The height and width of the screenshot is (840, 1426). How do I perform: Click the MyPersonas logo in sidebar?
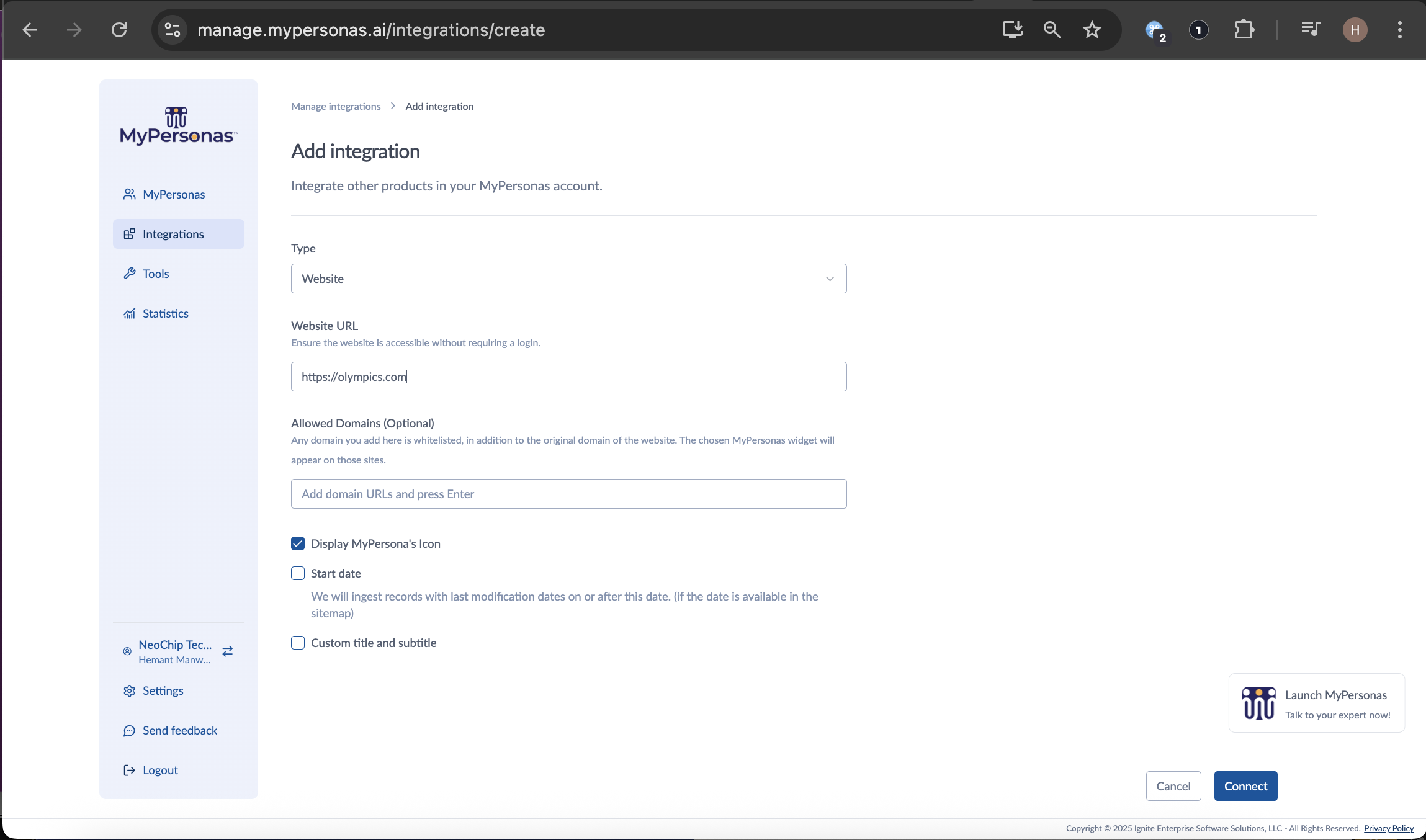point(179,126)
